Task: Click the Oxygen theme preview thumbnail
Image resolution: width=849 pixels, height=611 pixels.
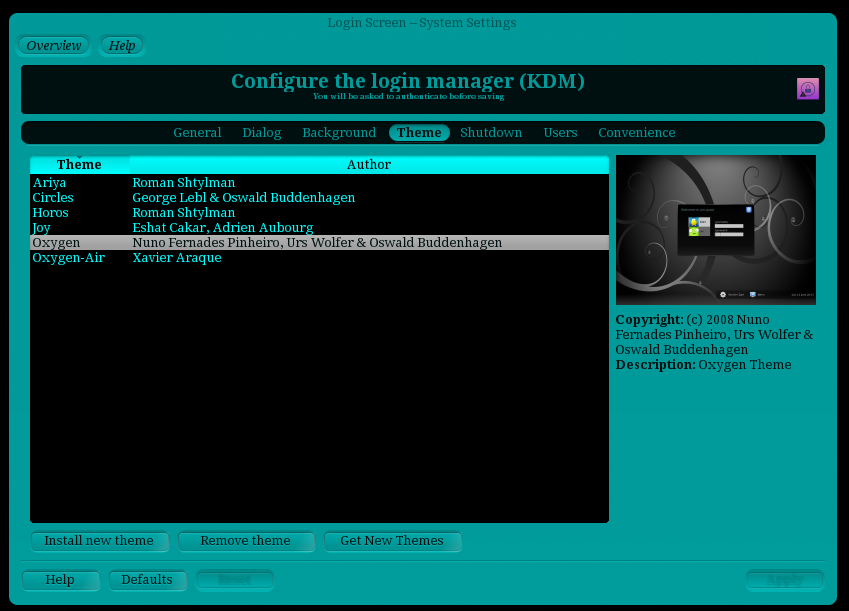Action: (x=716, y=230)
